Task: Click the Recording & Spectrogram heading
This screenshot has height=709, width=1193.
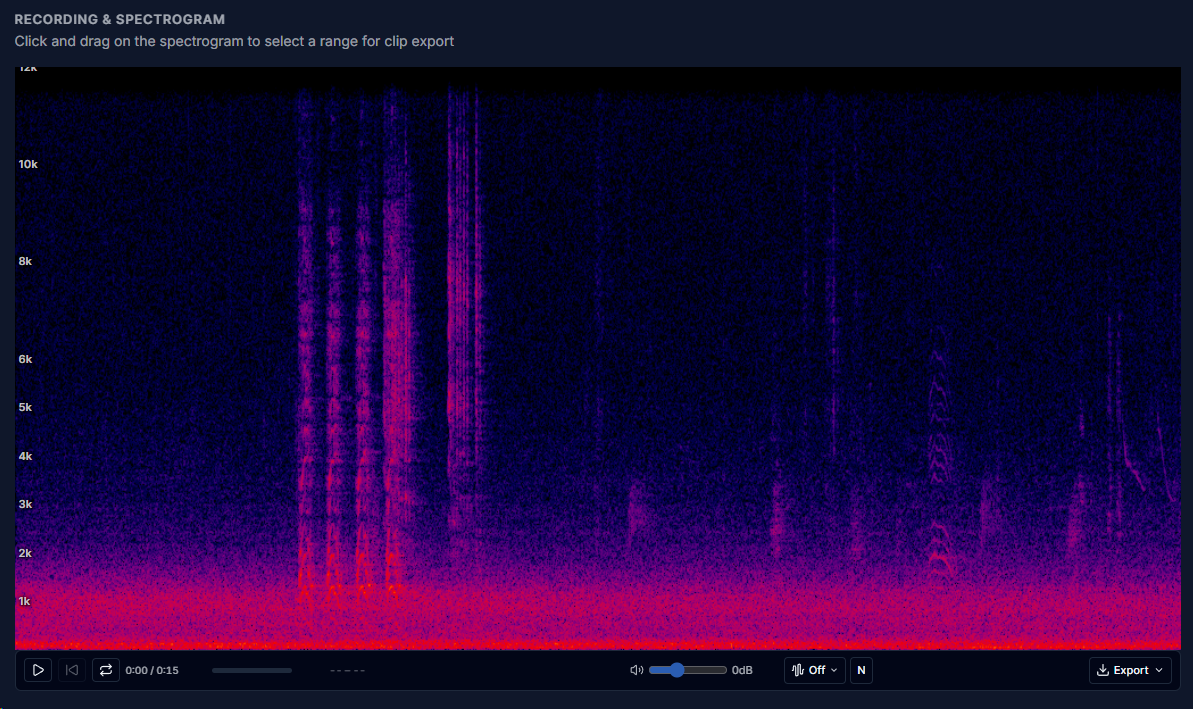Action: click(x=119, y=19)
